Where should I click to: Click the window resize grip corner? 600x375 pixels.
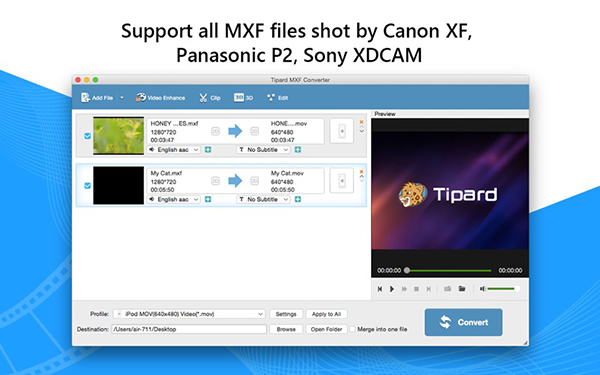point(526,342)
